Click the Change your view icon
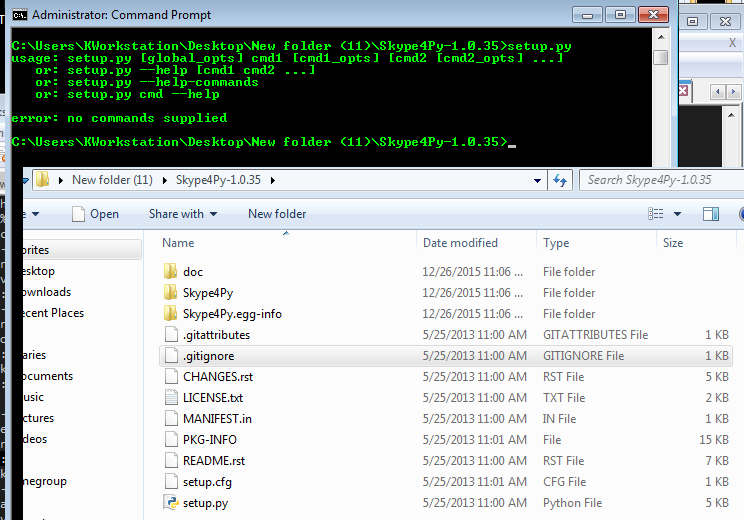 click(656, 214)
